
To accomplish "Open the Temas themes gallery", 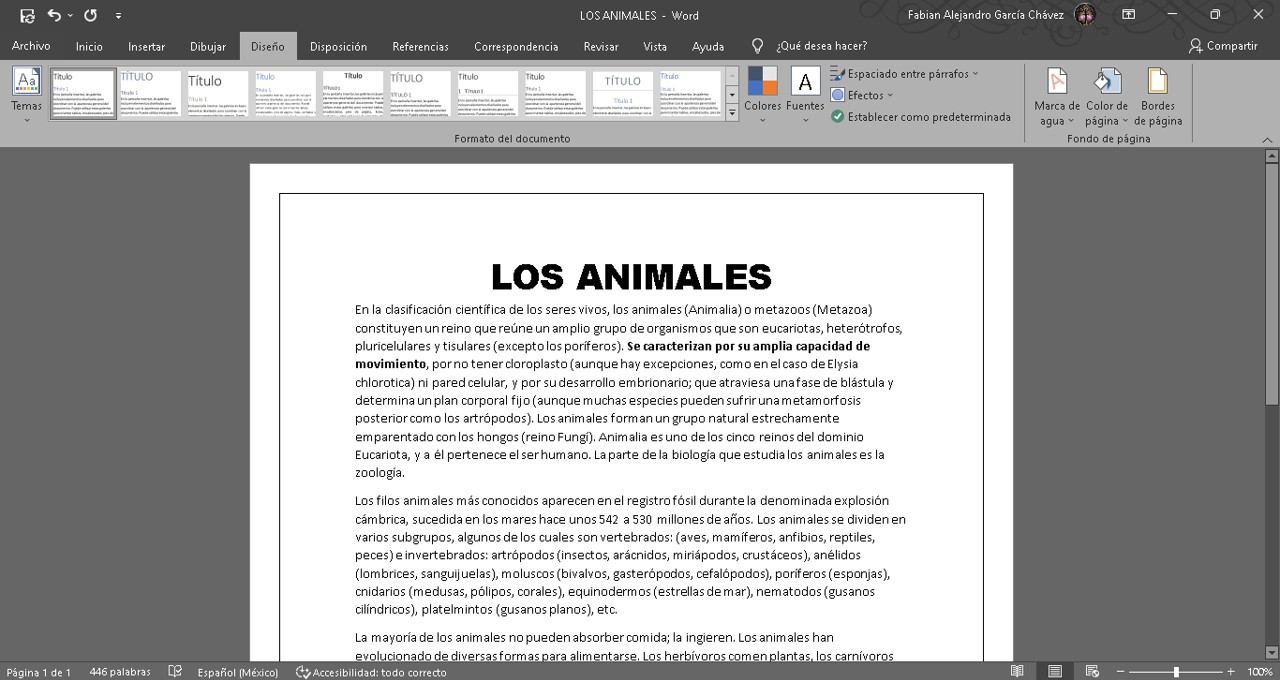I will pos(27,94).
